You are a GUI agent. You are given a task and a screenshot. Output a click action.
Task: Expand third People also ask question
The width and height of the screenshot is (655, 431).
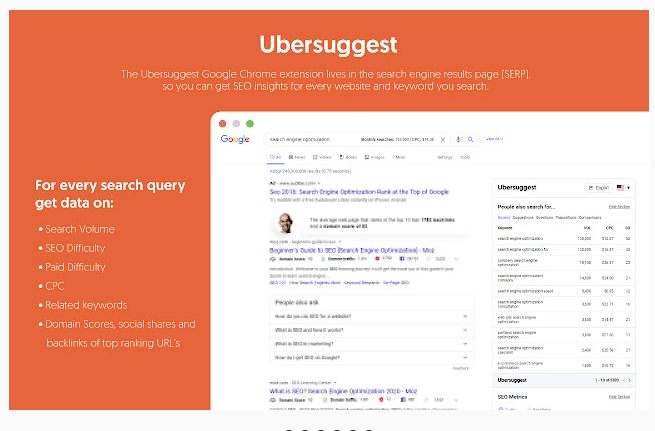click(x=371, y=344)
